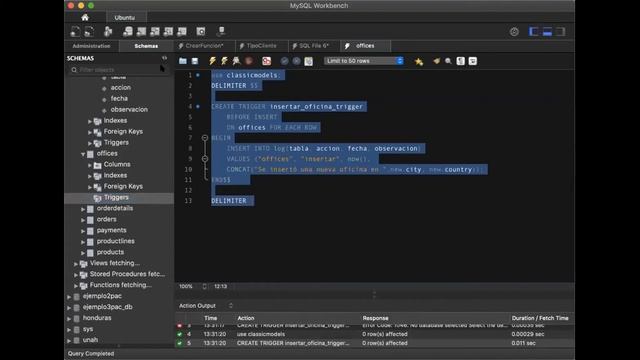Create a new function icon
The width and height of the screenshot is (640, 360).
(x=182, y=31)
